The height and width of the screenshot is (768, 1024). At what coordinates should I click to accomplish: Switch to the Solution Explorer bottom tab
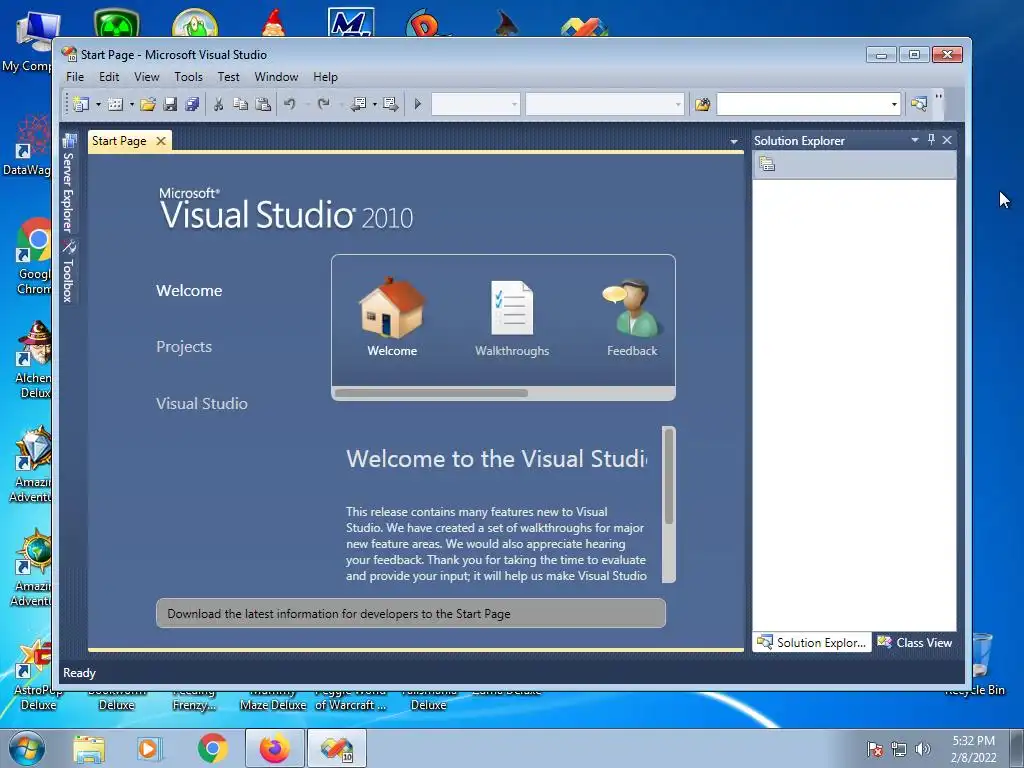[812, 643]
